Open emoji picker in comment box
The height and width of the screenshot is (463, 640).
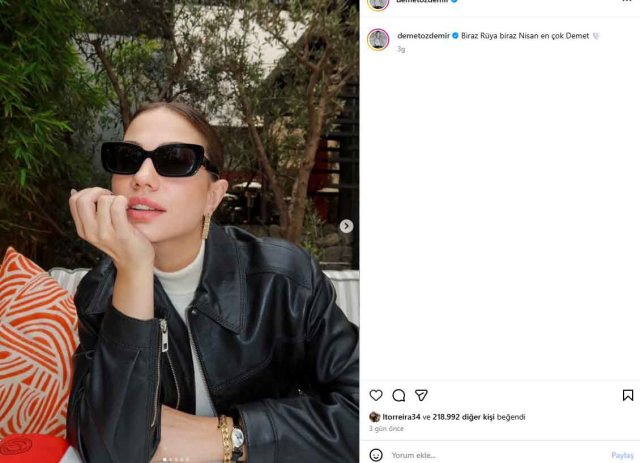[x=376, y=455]
